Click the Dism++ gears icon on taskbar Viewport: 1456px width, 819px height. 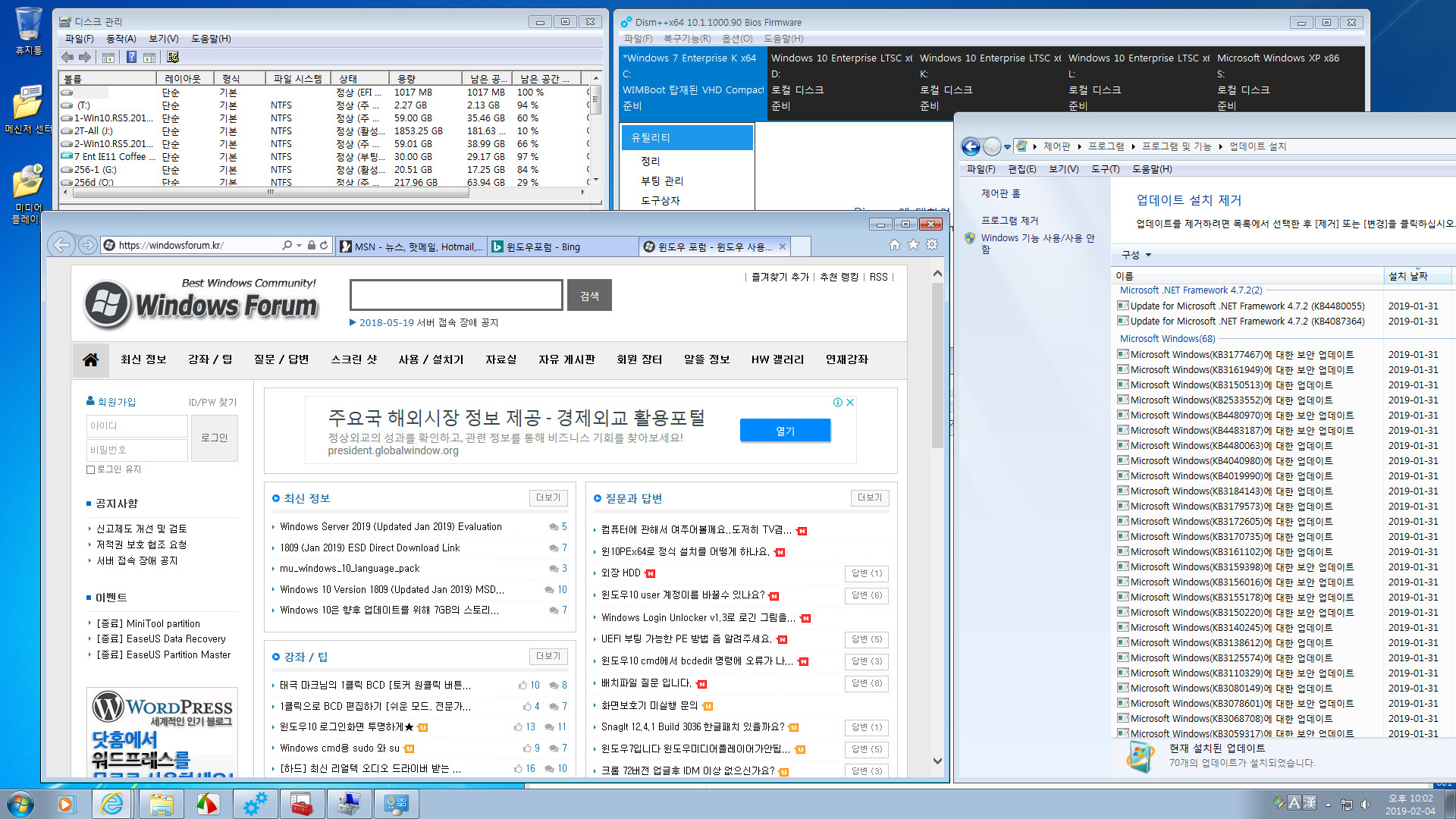pos(255,804)
